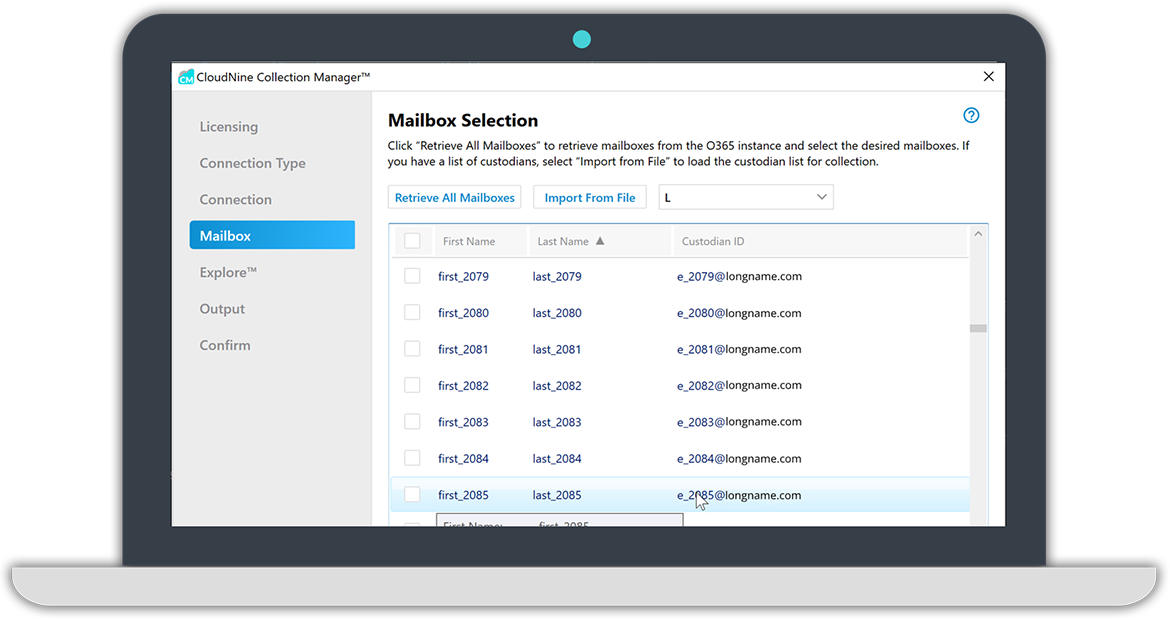The width and height of the screenshot is (1170, 620).
Task: Select e_2081@longname.com custodian ID
Action: point(739,349)
